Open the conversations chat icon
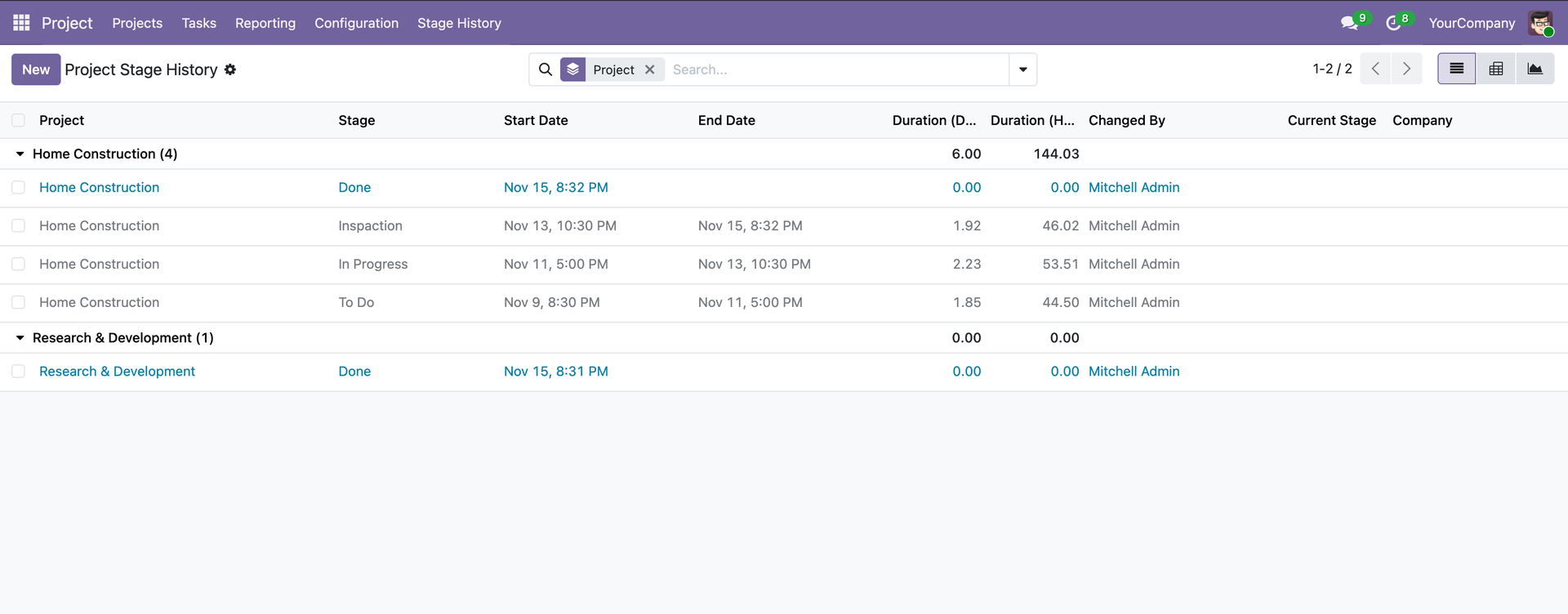1568x614 pixels. (x=1349, y=23)
